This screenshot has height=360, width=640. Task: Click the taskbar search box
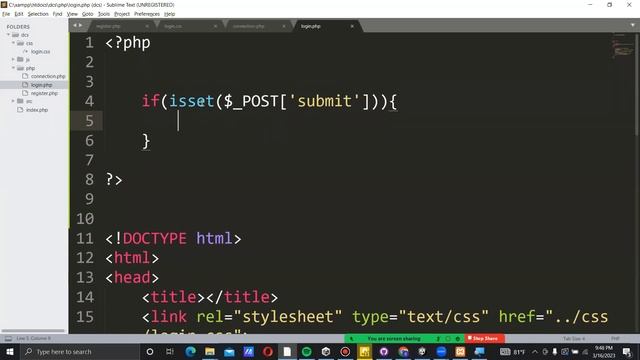point(80,351)
